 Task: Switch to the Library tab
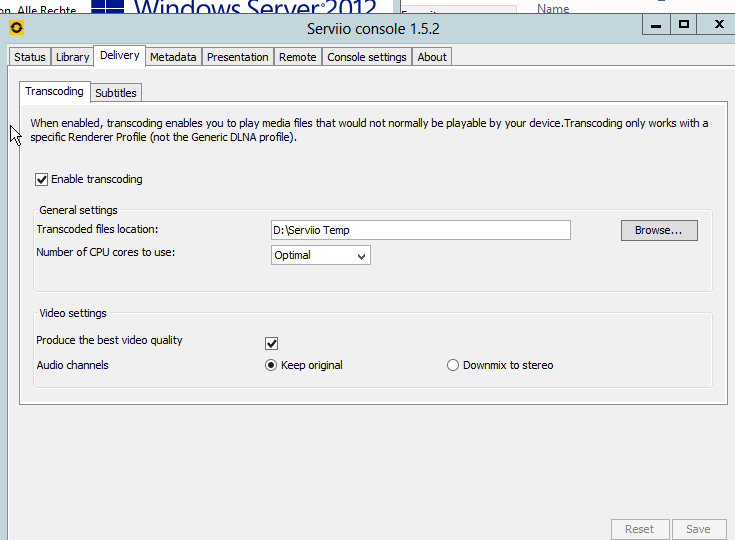[x=73, y=57]
